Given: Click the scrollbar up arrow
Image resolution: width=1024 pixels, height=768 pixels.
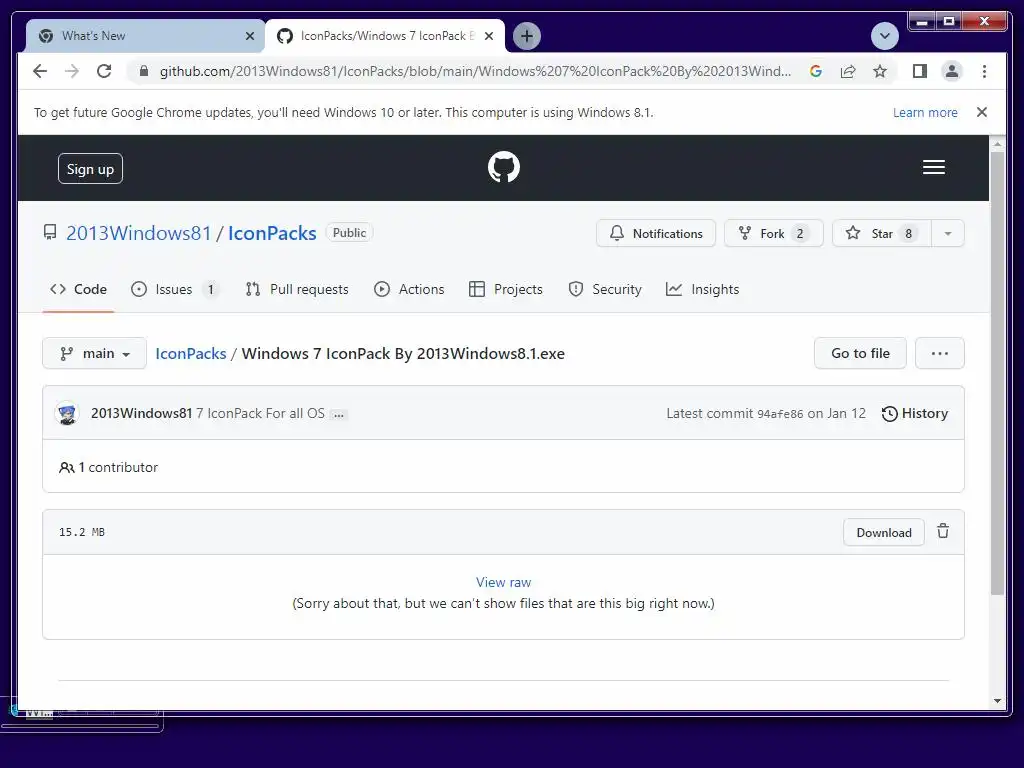Looking at the screenshot, I should 997,143.
